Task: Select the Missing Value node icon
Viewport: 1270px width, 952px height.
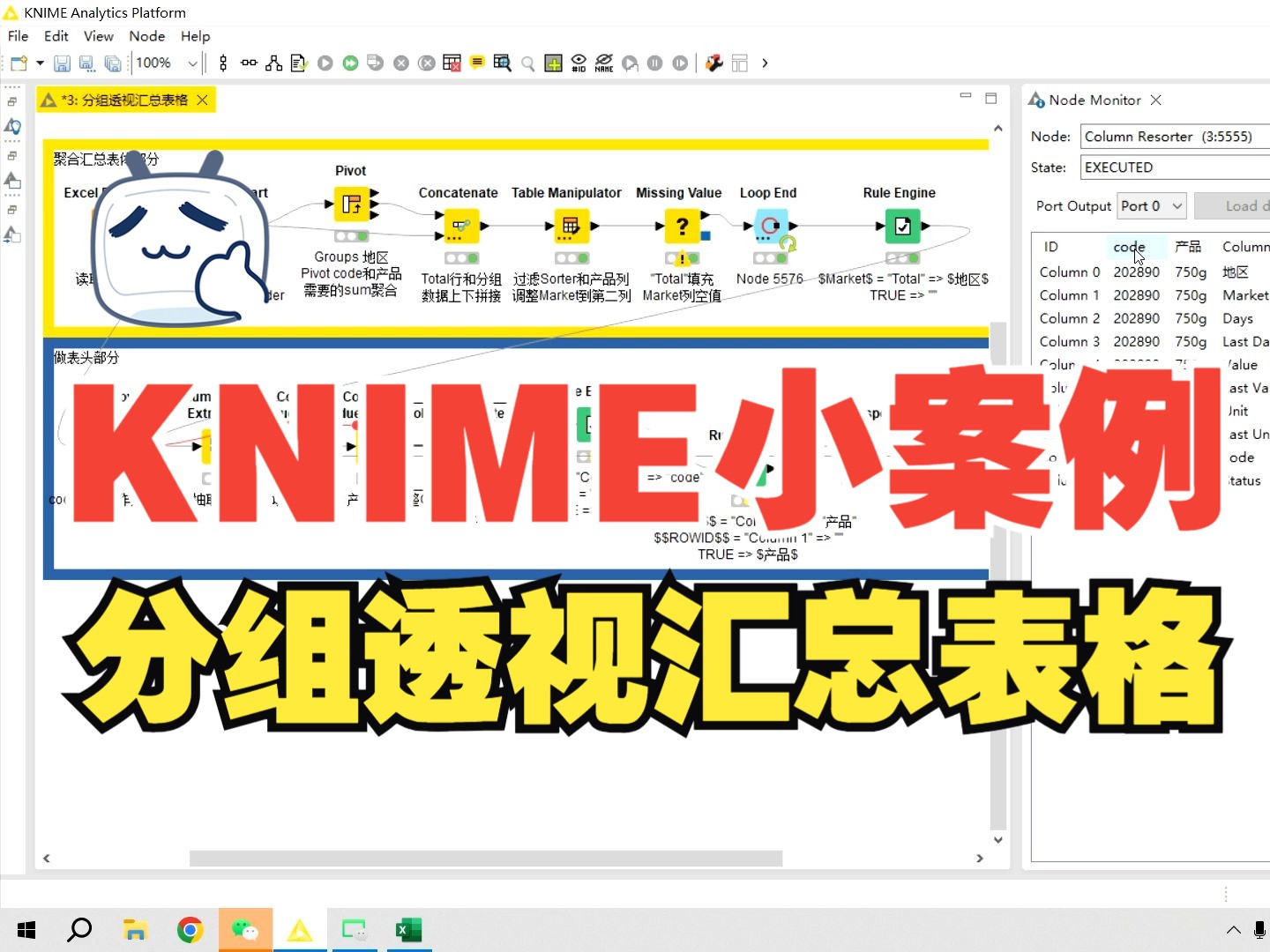Action: pyautogui.click(x=682, y=227)
